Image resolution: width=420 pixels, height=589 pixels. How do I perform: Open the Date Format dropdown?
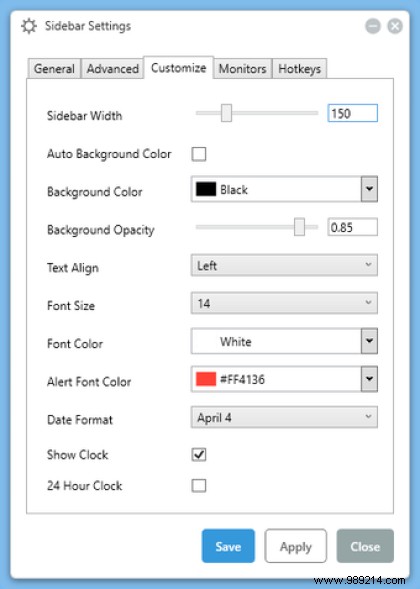click(x=284, y=417)
